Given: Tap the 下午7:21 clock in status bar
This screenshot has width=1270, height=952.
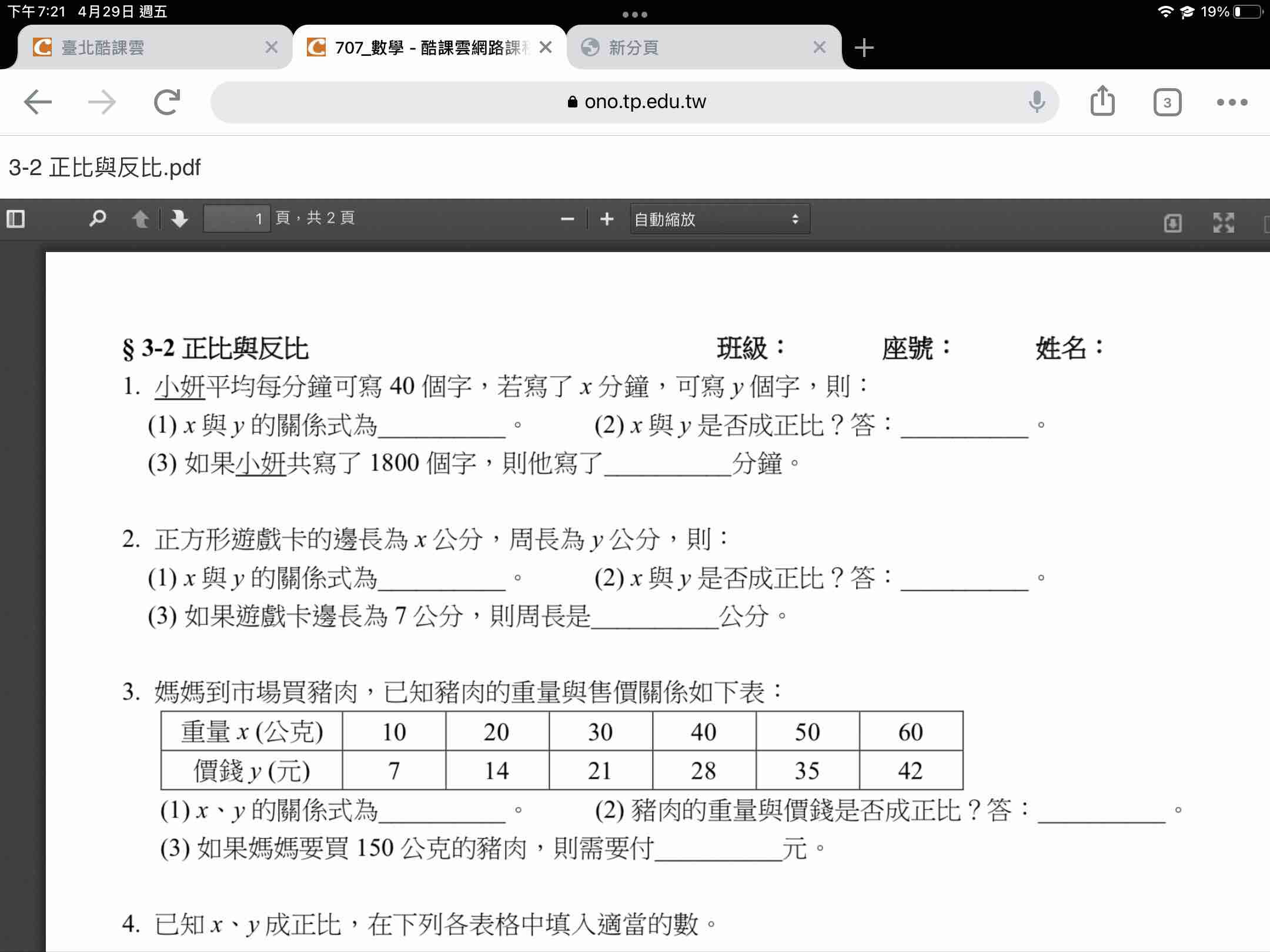Looking at the screenshot, I should (36, 12).
